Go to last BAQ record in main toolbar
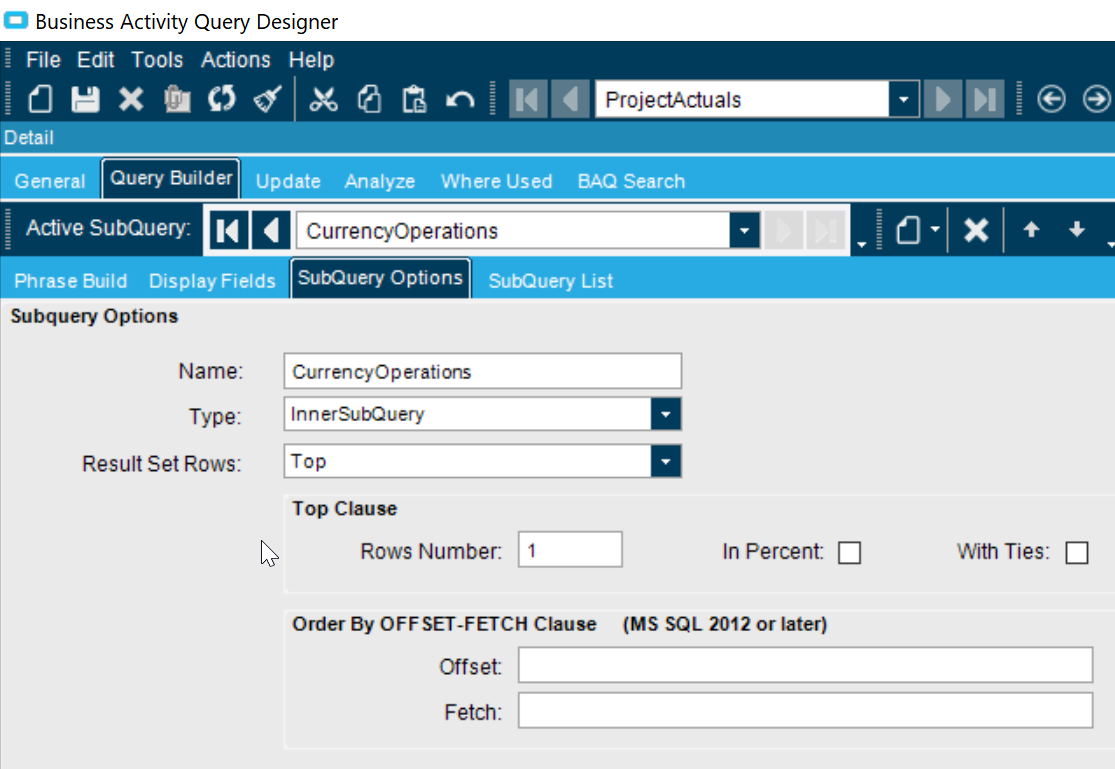This screenshot has height=769, width=1115. 984,99
